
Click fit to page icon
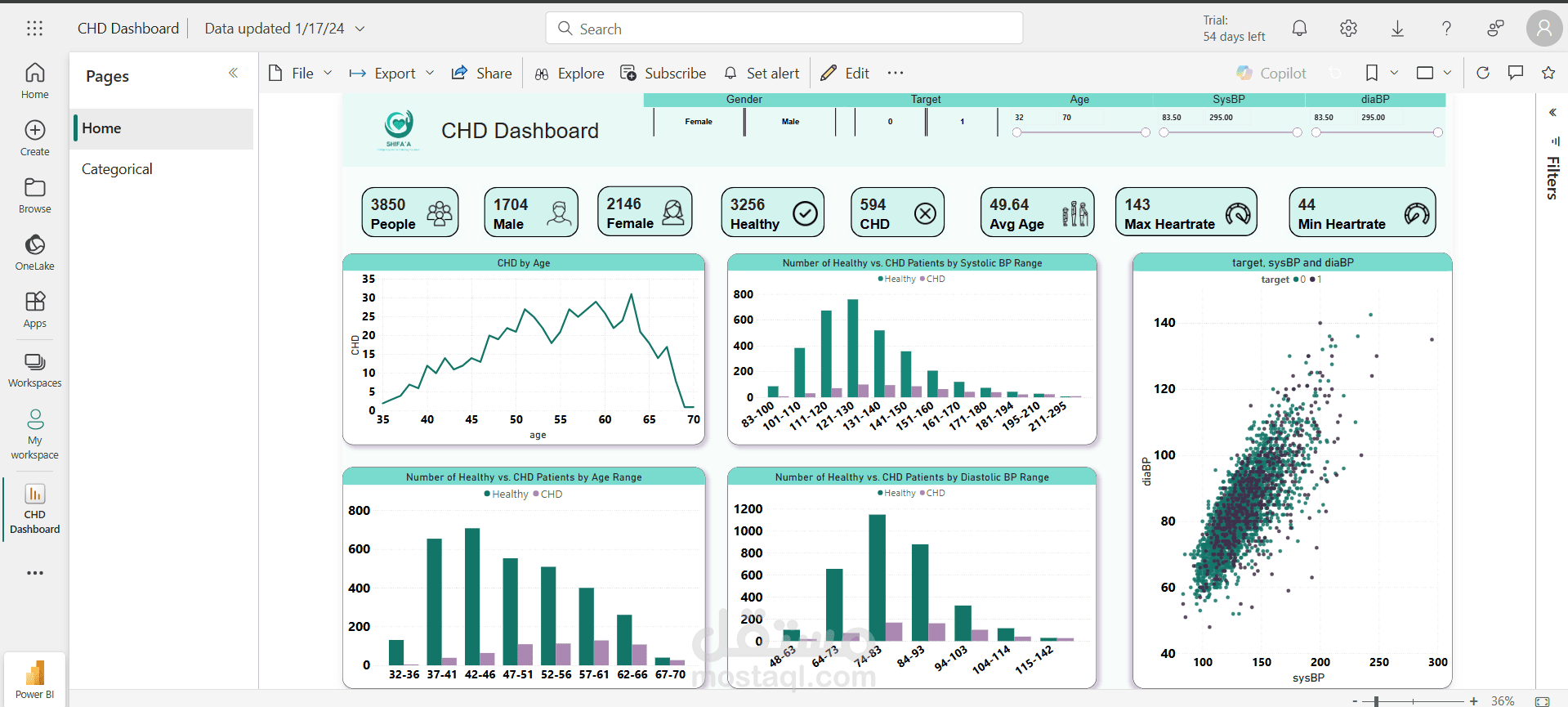point(1542,701)
